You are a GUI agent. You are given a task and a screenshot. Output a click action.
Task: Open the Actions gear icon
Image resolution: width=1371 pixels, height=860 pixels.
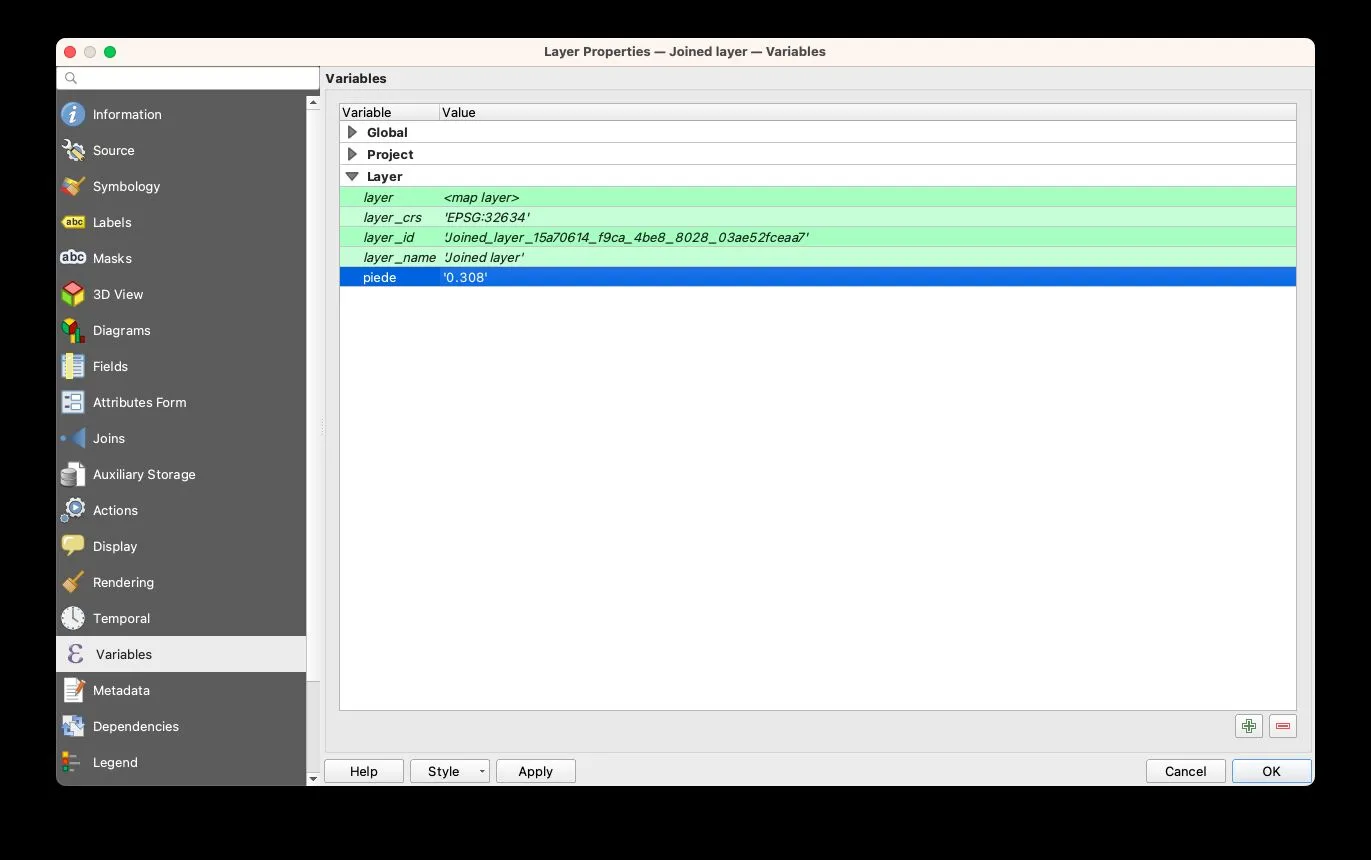(x=73, y=510)
